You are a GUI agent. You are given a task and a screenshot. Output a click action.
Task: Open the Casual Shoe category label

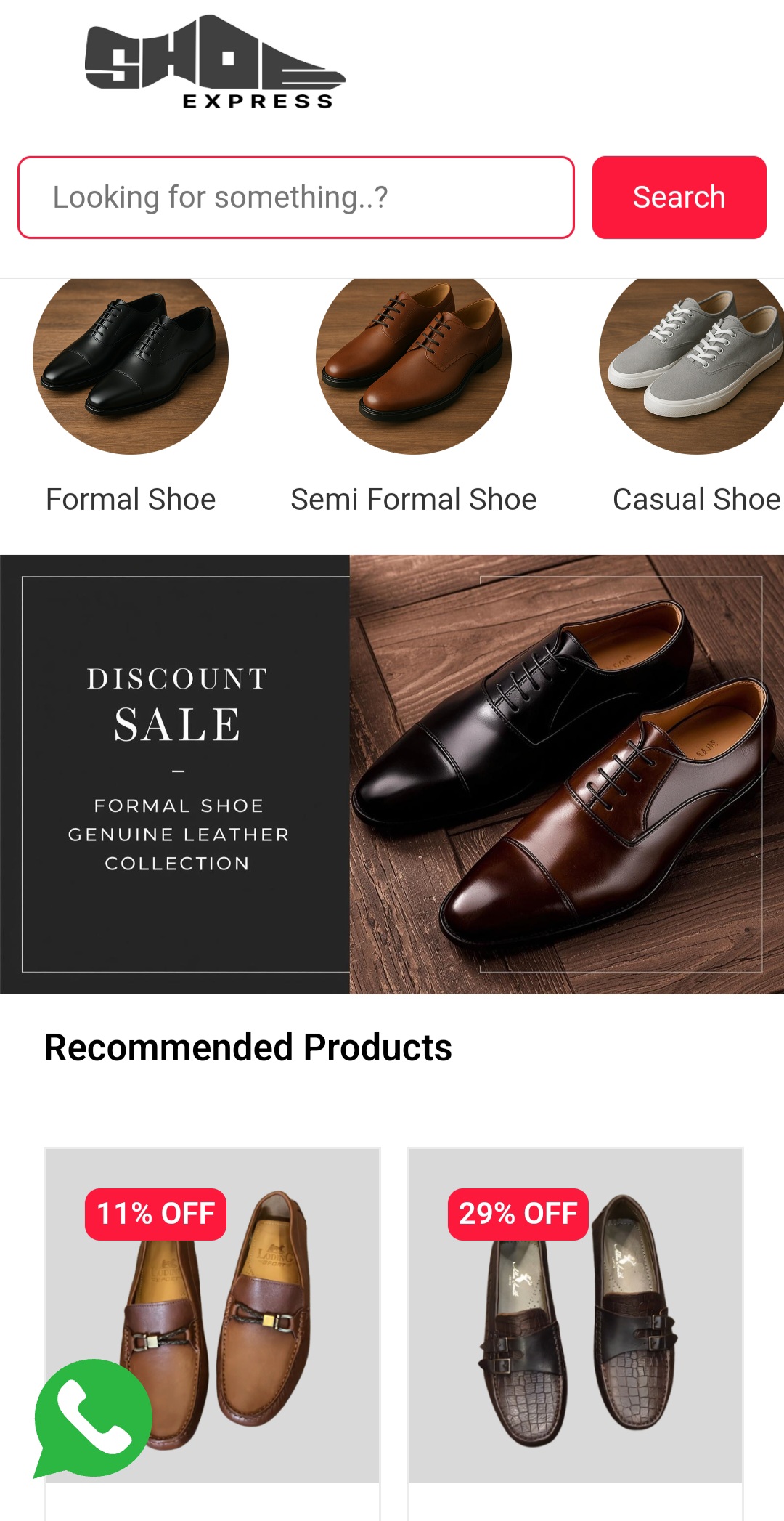696,500
